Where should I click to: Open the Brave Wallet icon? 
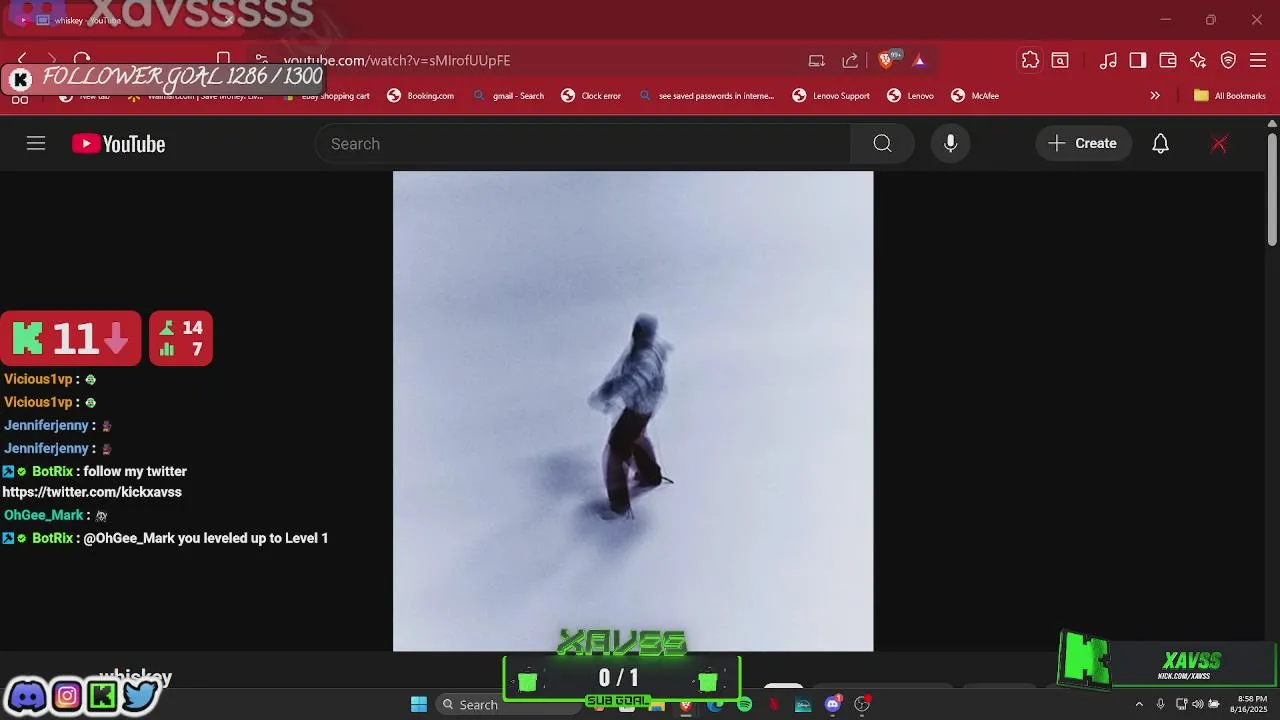1168,60
